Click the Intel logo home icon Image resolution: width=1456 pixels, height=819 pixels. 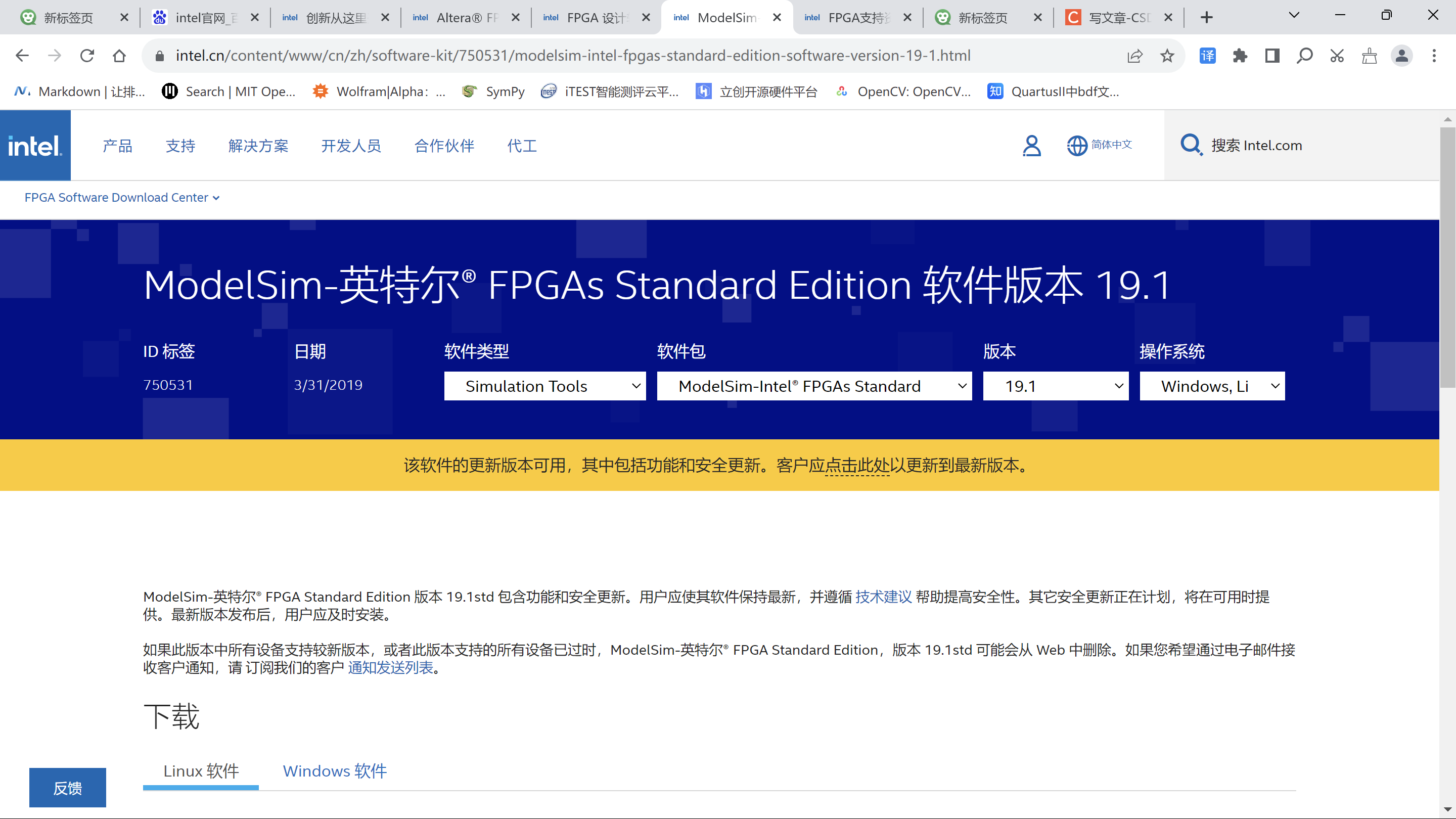click(35, 145)
